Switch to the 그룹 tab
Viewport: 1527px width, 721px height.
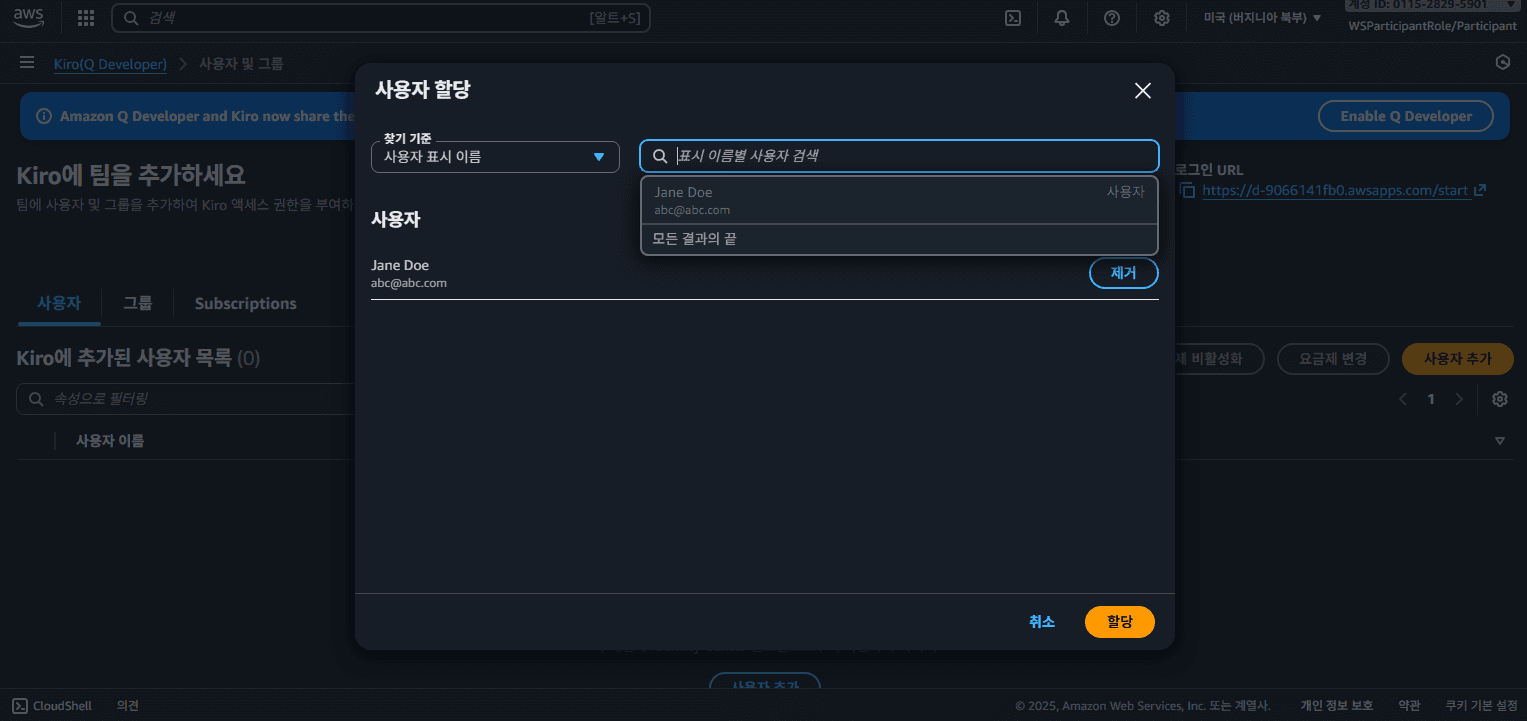[138, 304]
